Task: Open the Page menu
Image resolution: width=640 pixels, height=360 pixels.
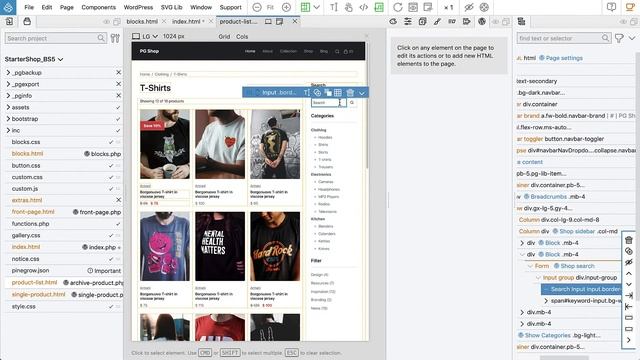Action: pyautogui.click(x=67, y=7)
